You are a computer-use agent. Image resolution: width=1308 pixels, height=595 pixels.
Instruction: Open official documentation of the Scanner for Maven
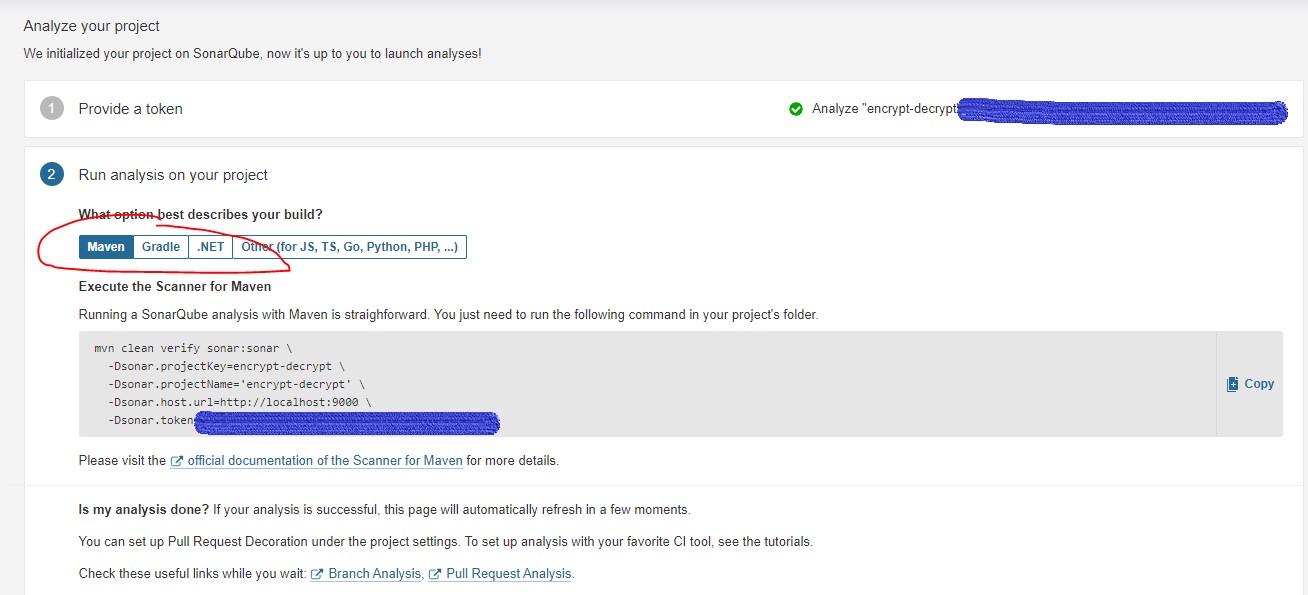[x=325, y=461]
